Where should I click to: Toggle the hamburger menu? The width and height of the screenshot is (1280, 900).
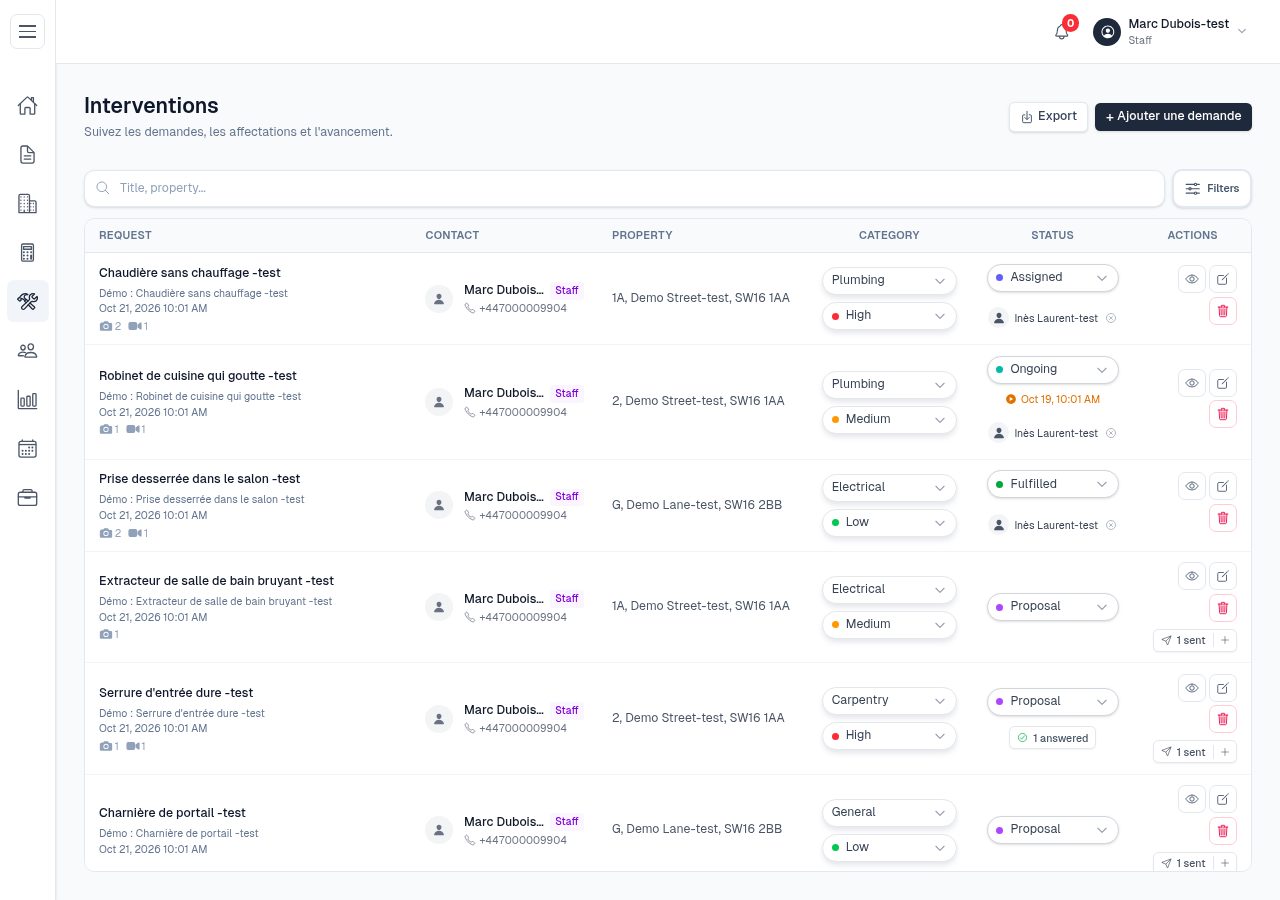pos(27,31)
